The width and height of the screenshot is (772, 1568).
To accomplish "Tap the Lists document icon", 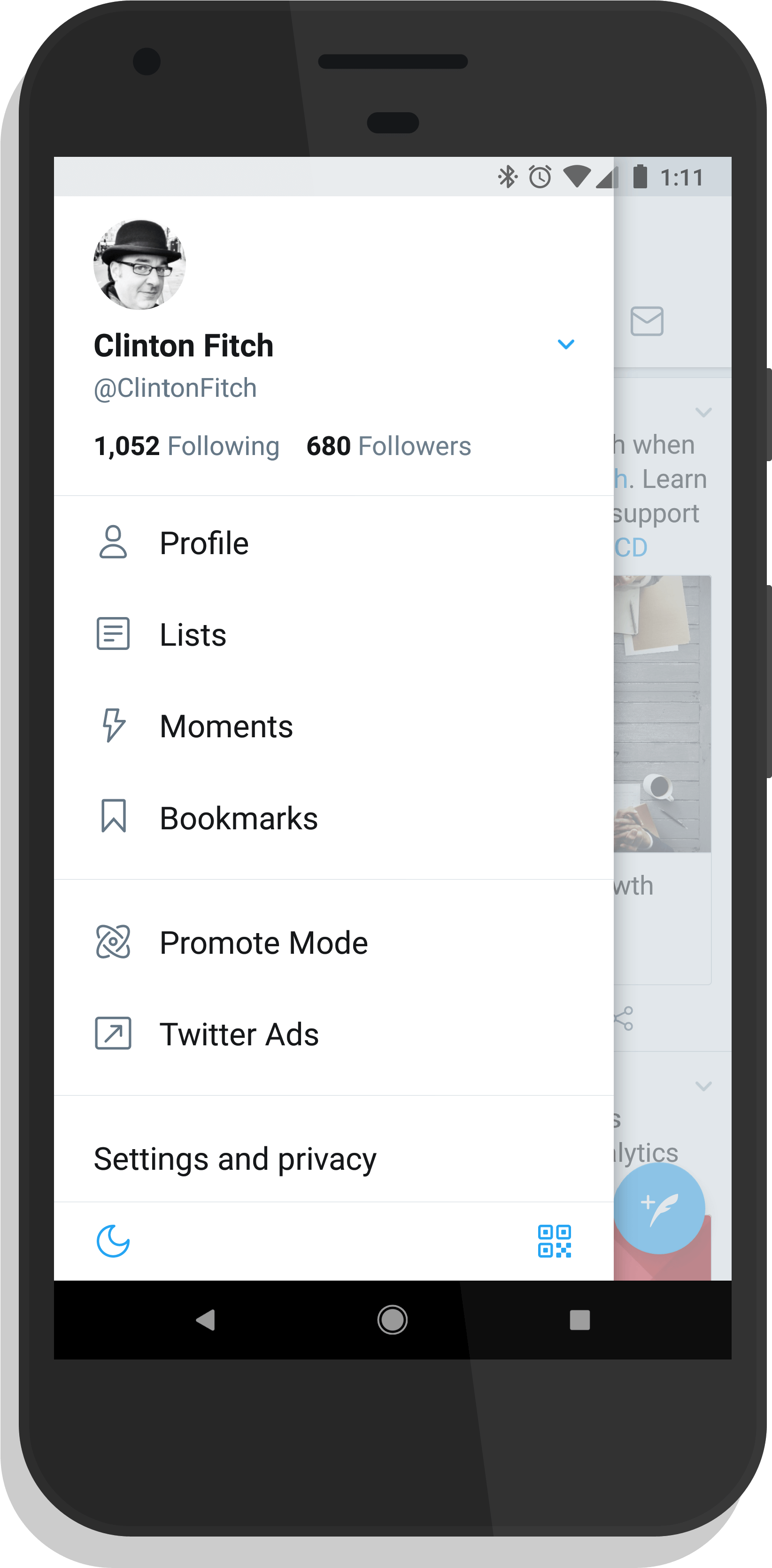I will [113, 633].
